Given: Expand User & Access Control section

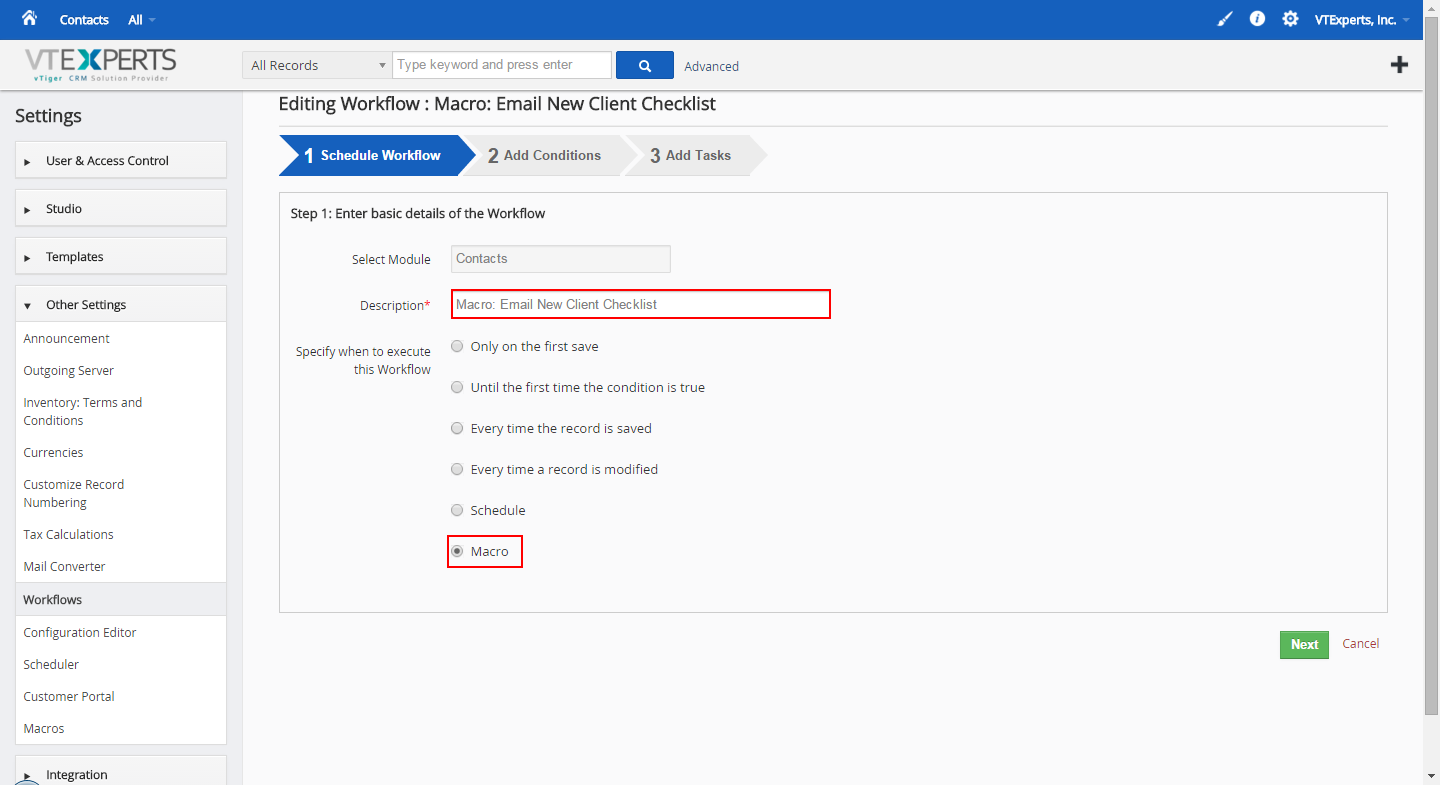Looking at the screenshot, I should click(121, 160).
